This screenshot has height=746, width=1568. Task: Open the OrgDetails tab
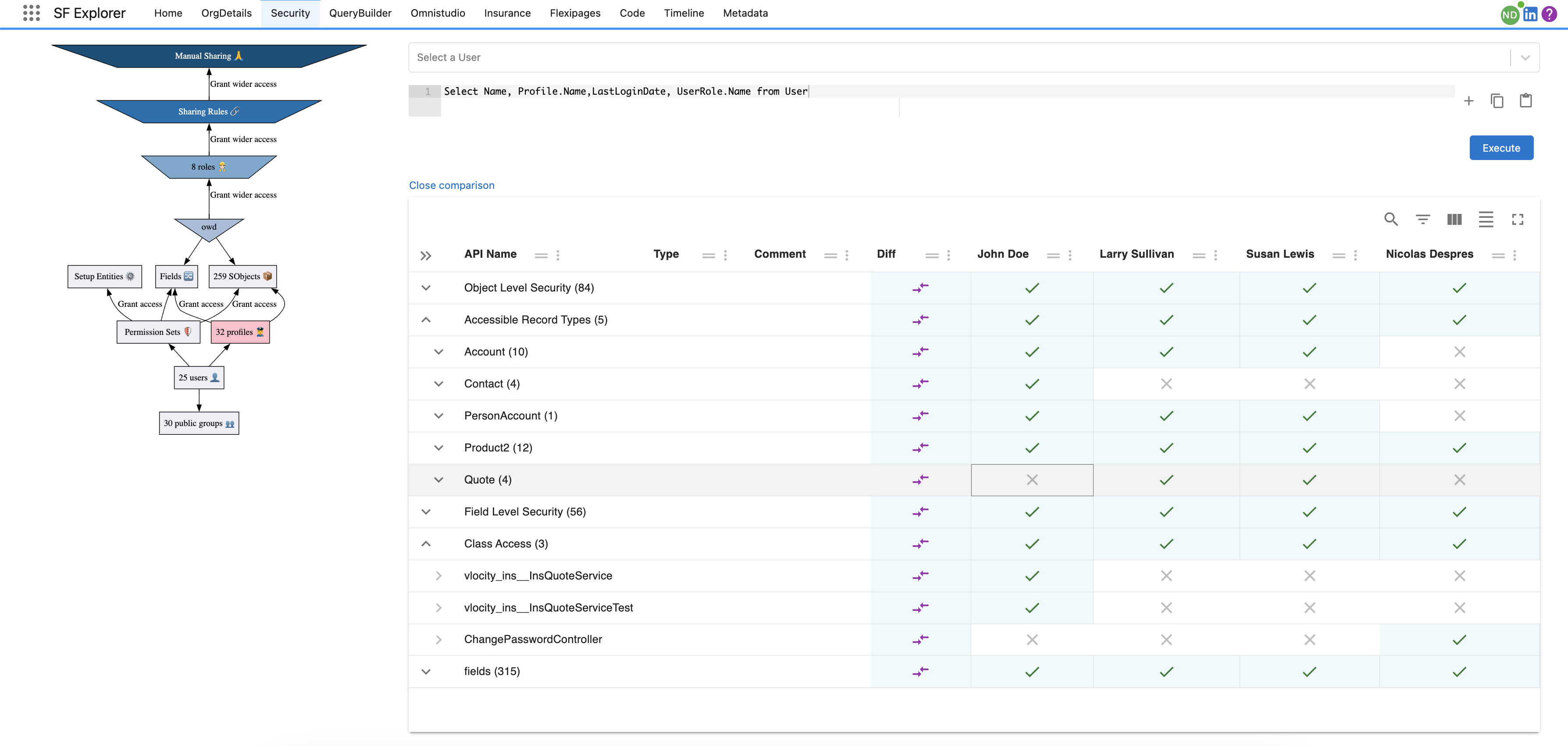[226, 13]
